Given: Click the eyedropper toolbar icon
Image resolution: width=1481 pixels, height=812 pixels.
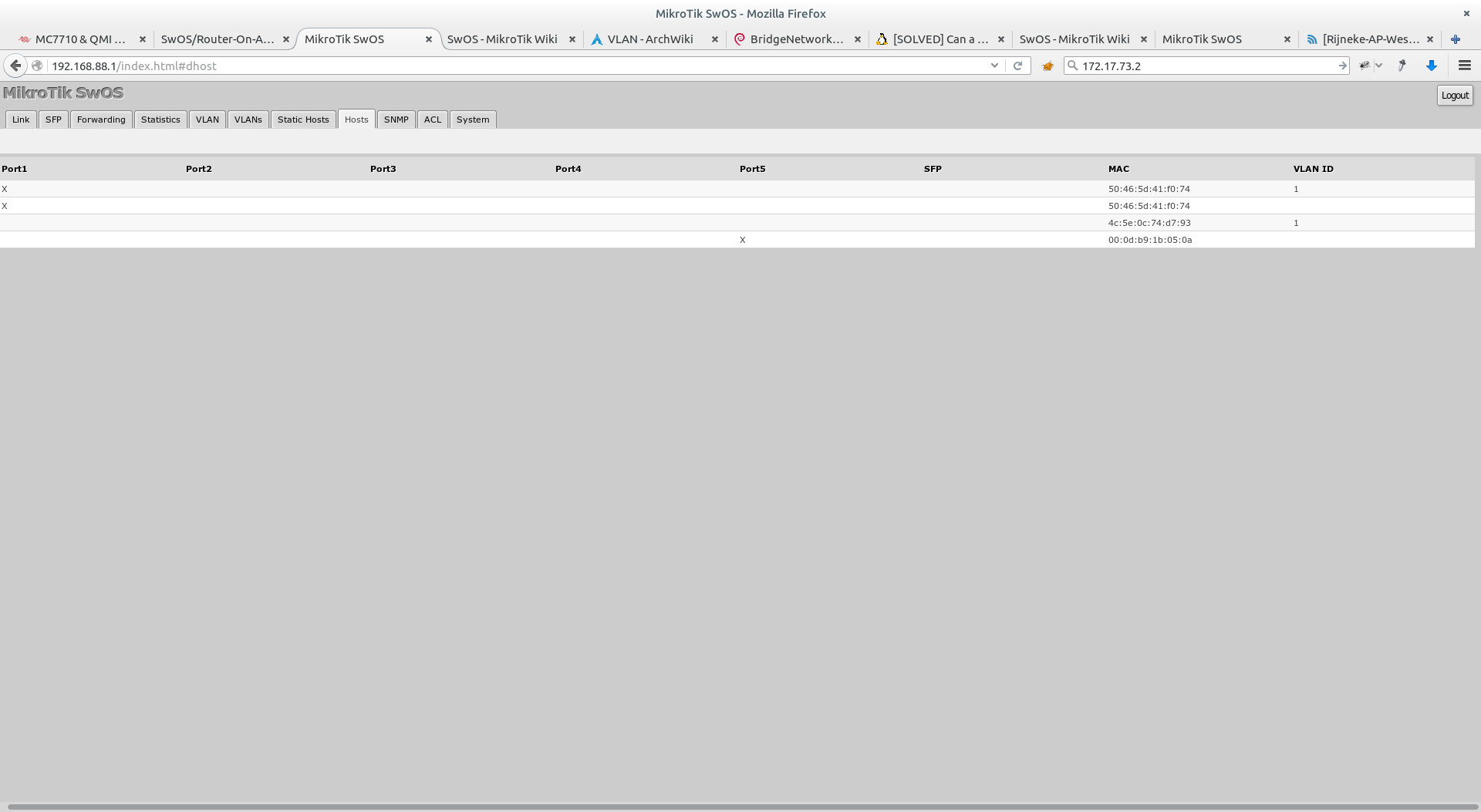Looking at the screenshot, I should click(1402, 66).
